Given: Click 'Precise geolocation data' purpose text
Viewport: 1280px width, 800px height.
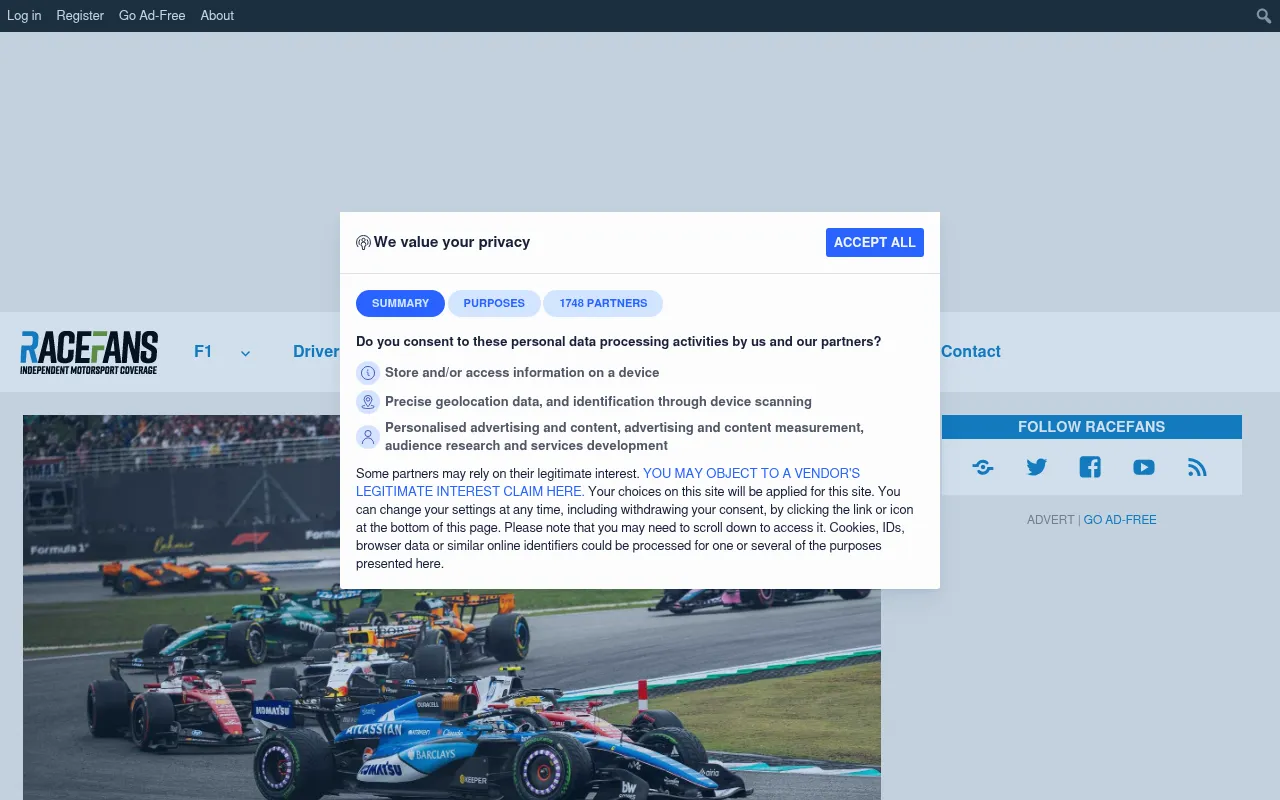Looking at the screenshot, I should [x=598, y=402].
